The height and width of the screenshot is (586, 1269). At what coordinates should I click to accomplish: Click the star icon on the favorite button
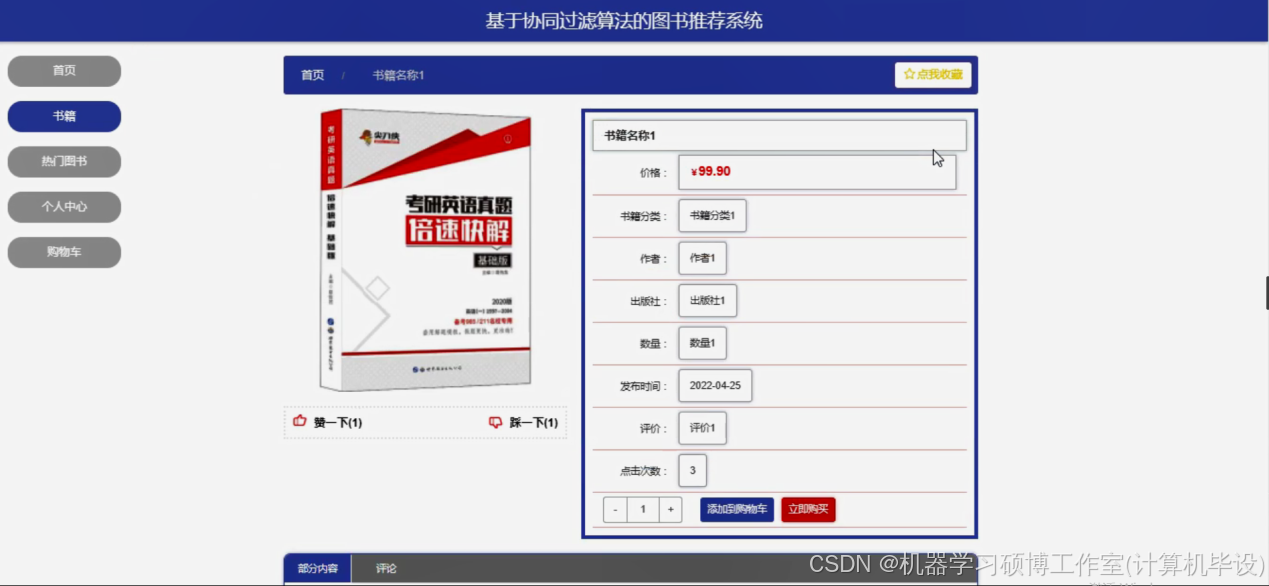tap(909, 74)
